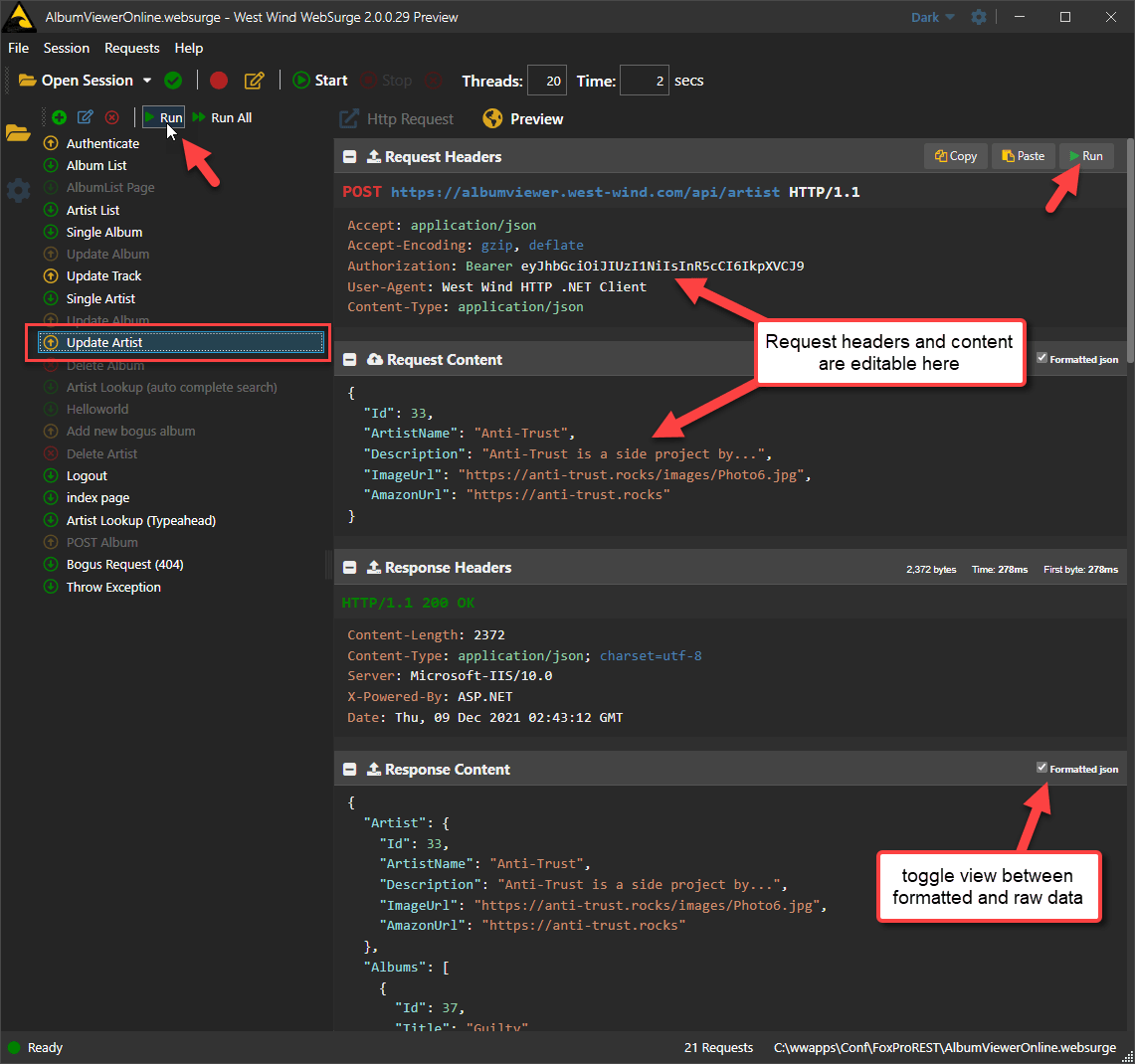
Task: Click the Delete Artist red X icon
Action: [51, 453]
